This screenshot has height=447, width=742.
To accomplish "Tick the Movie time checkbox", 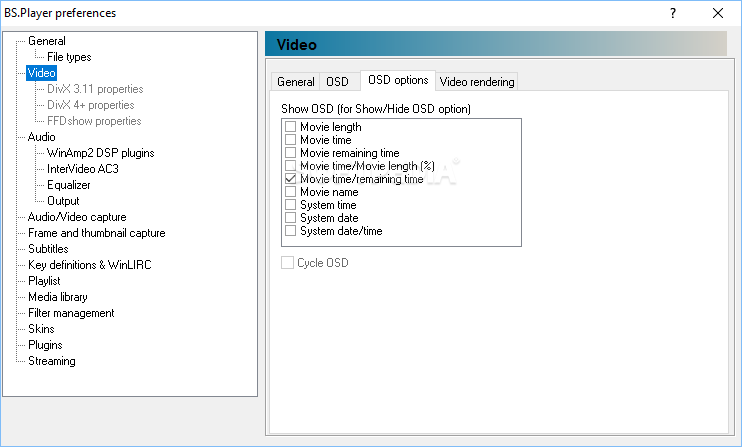I will coord(291,140).
